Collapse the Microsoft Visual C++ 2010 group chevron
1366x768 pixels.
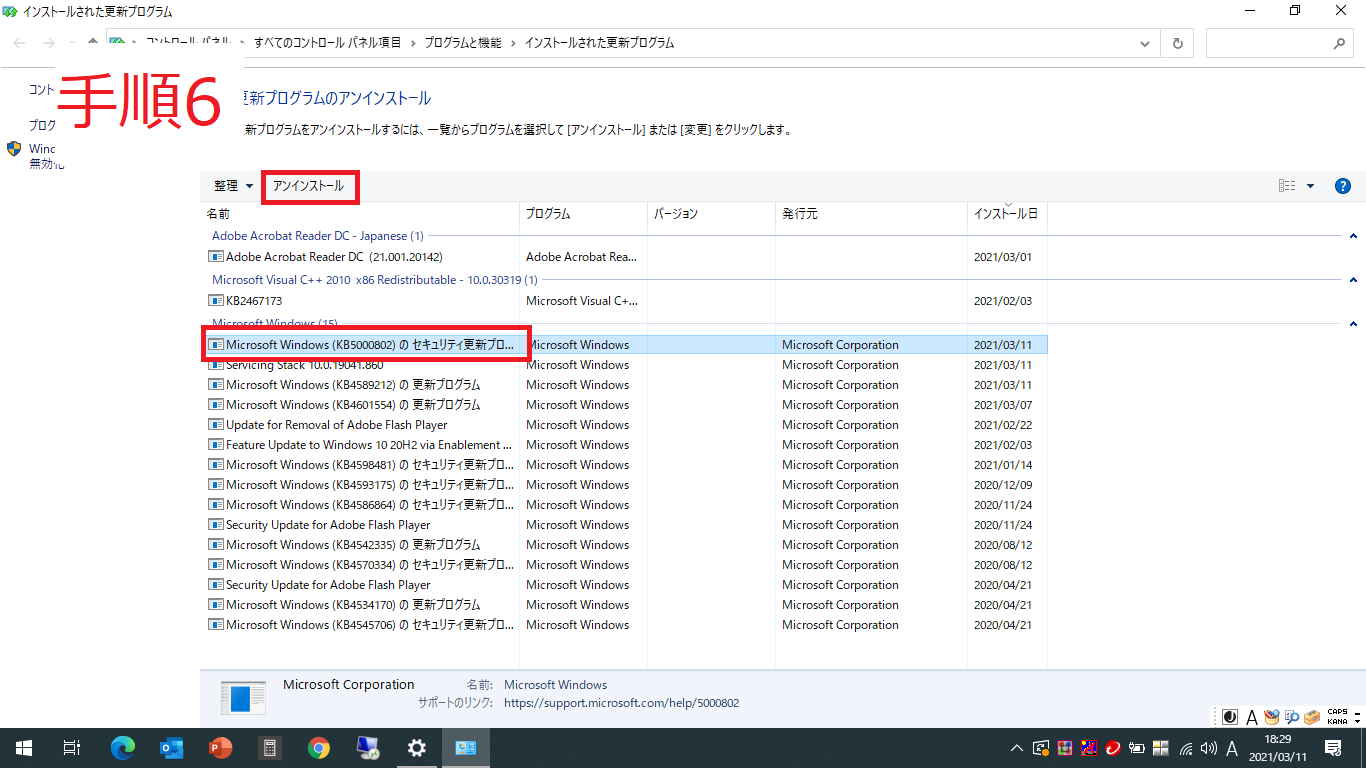pyautogui.click(x=1353, y=280)
